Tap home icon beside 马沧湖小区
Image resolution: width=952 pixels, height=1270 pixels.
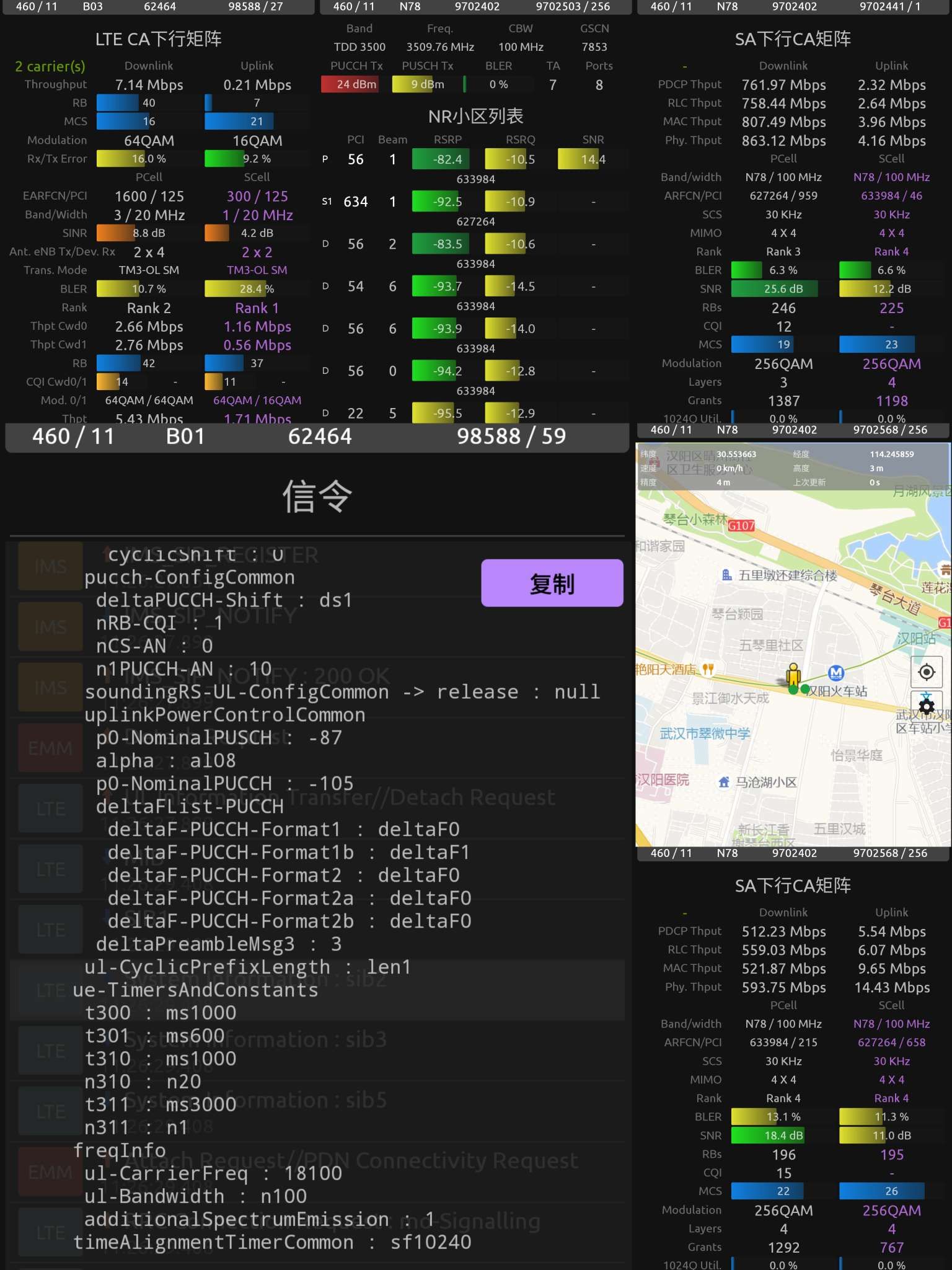(723, 782)
